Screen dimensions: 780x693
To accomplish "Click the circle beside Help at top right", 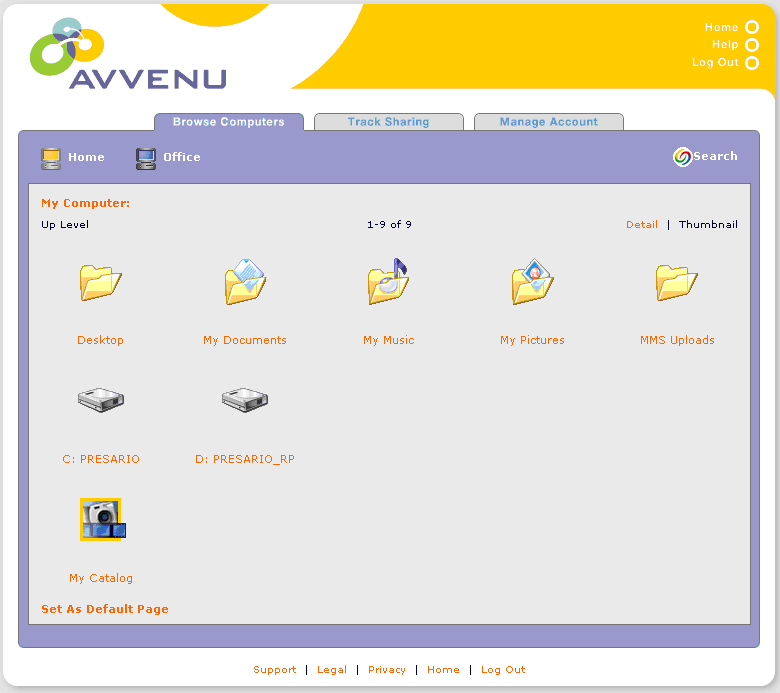I will point(752,45).
